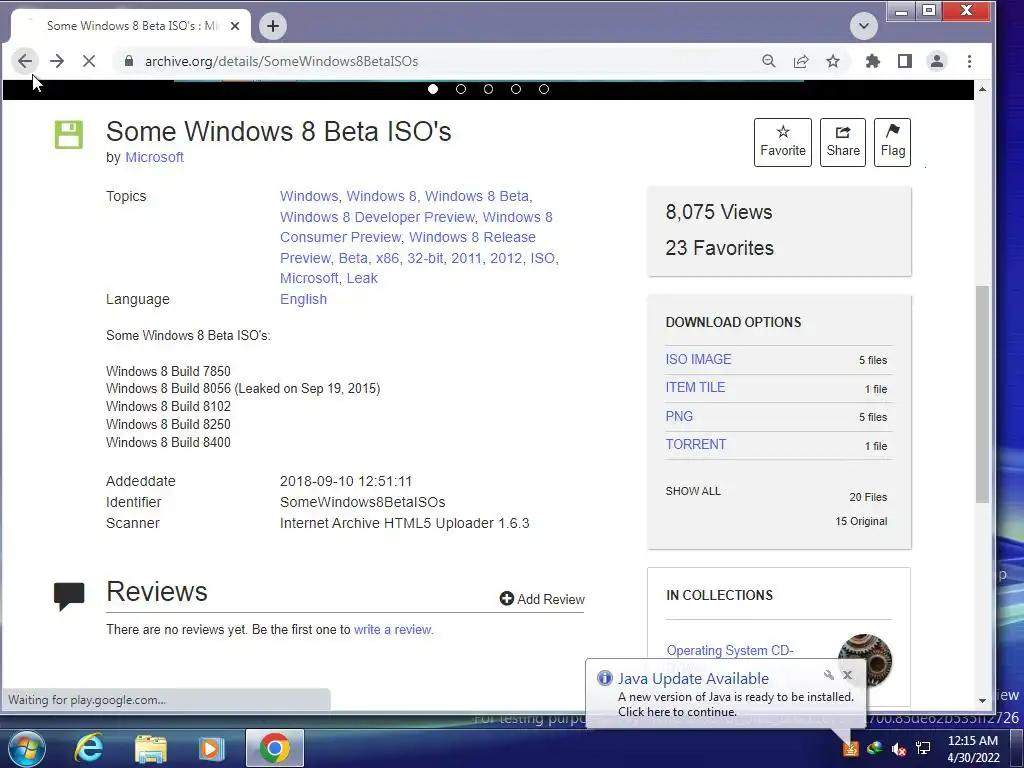Viewport: 1024px width, 768px height.
Task: Expand the PNG download option
Action: click(x=679, y=416)
